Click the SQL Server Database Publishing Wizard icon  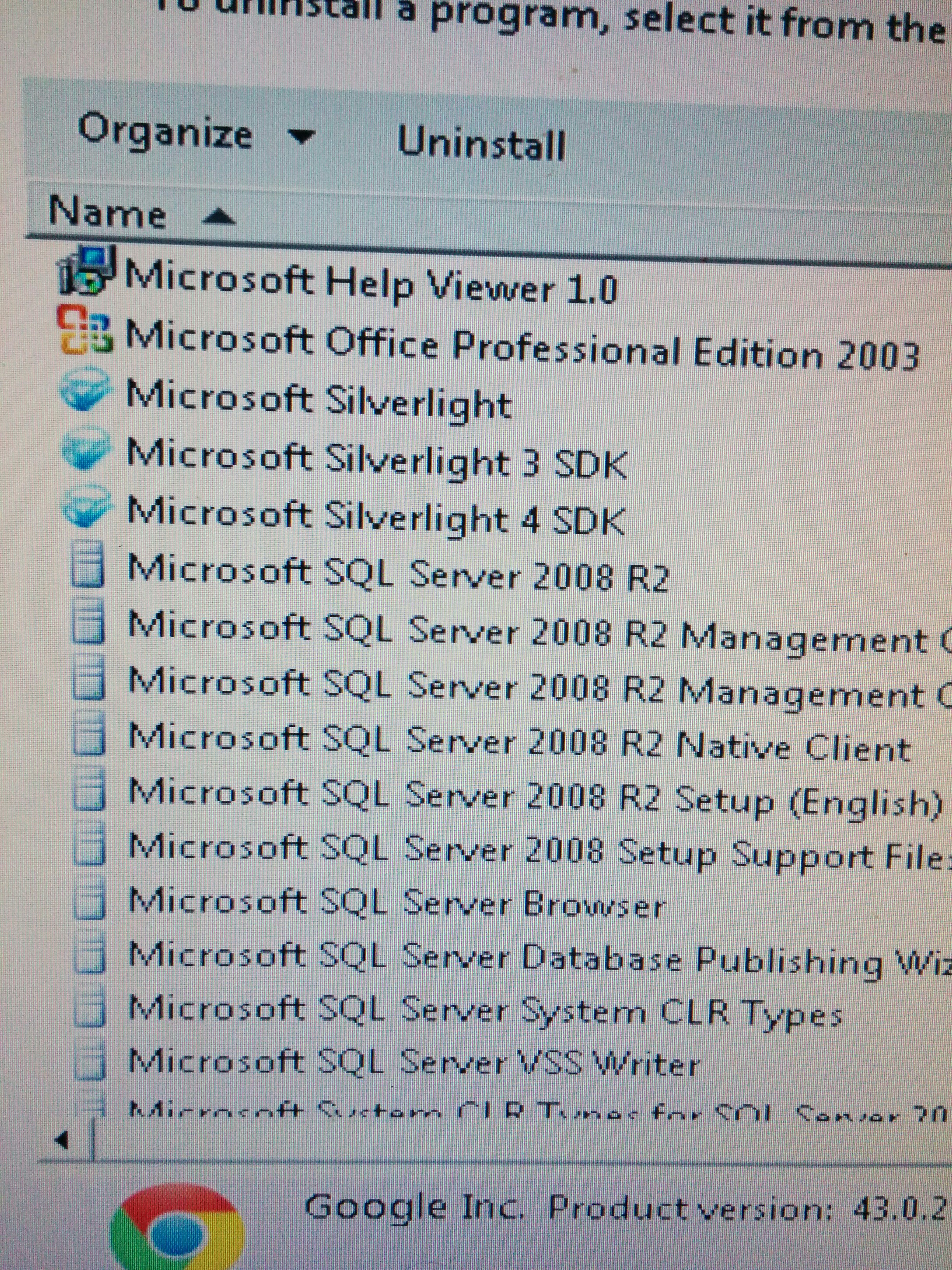tap(89, 951)
